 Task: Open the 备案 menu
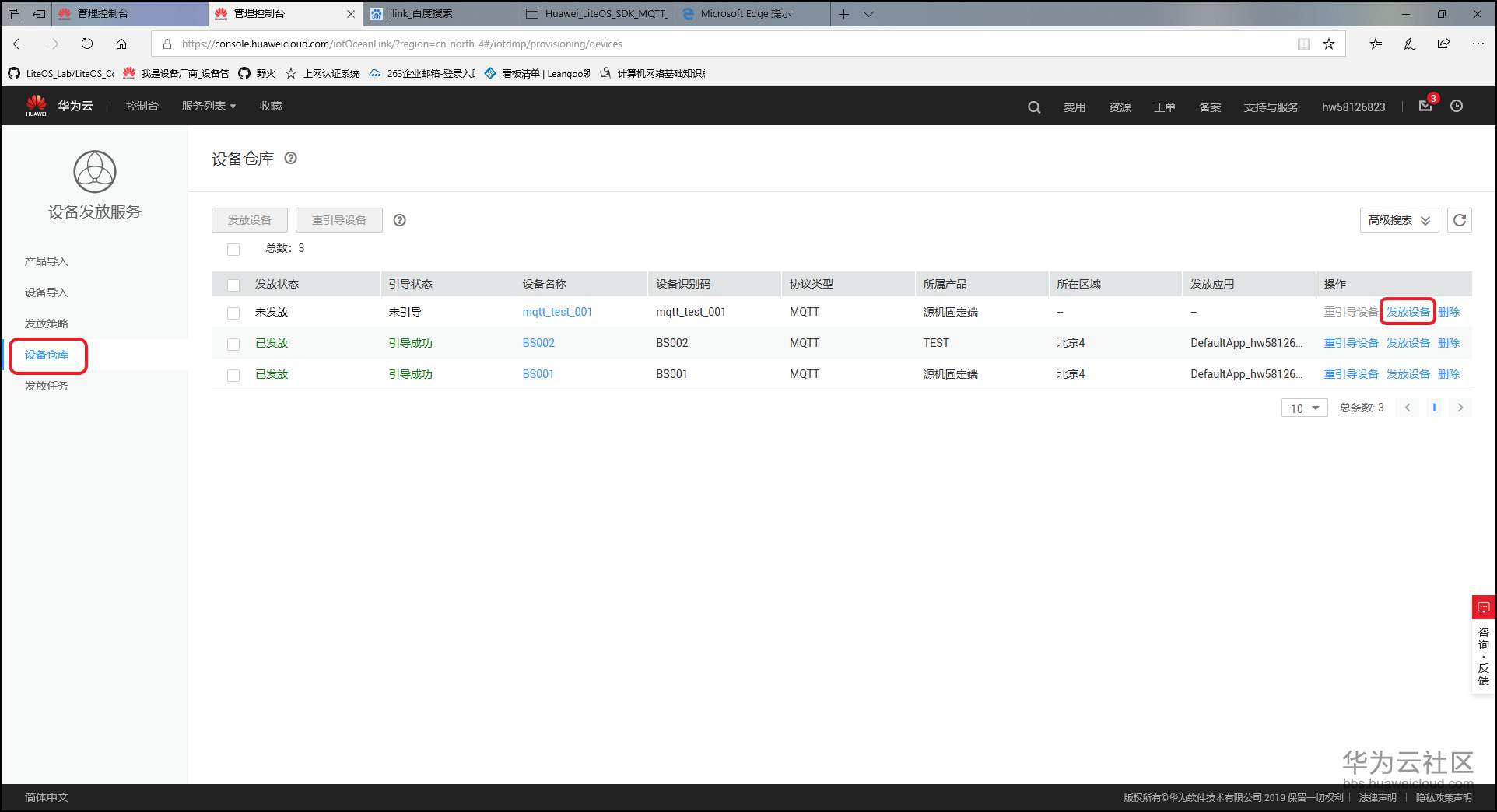pyautogui.click(x=1210, y=107)
